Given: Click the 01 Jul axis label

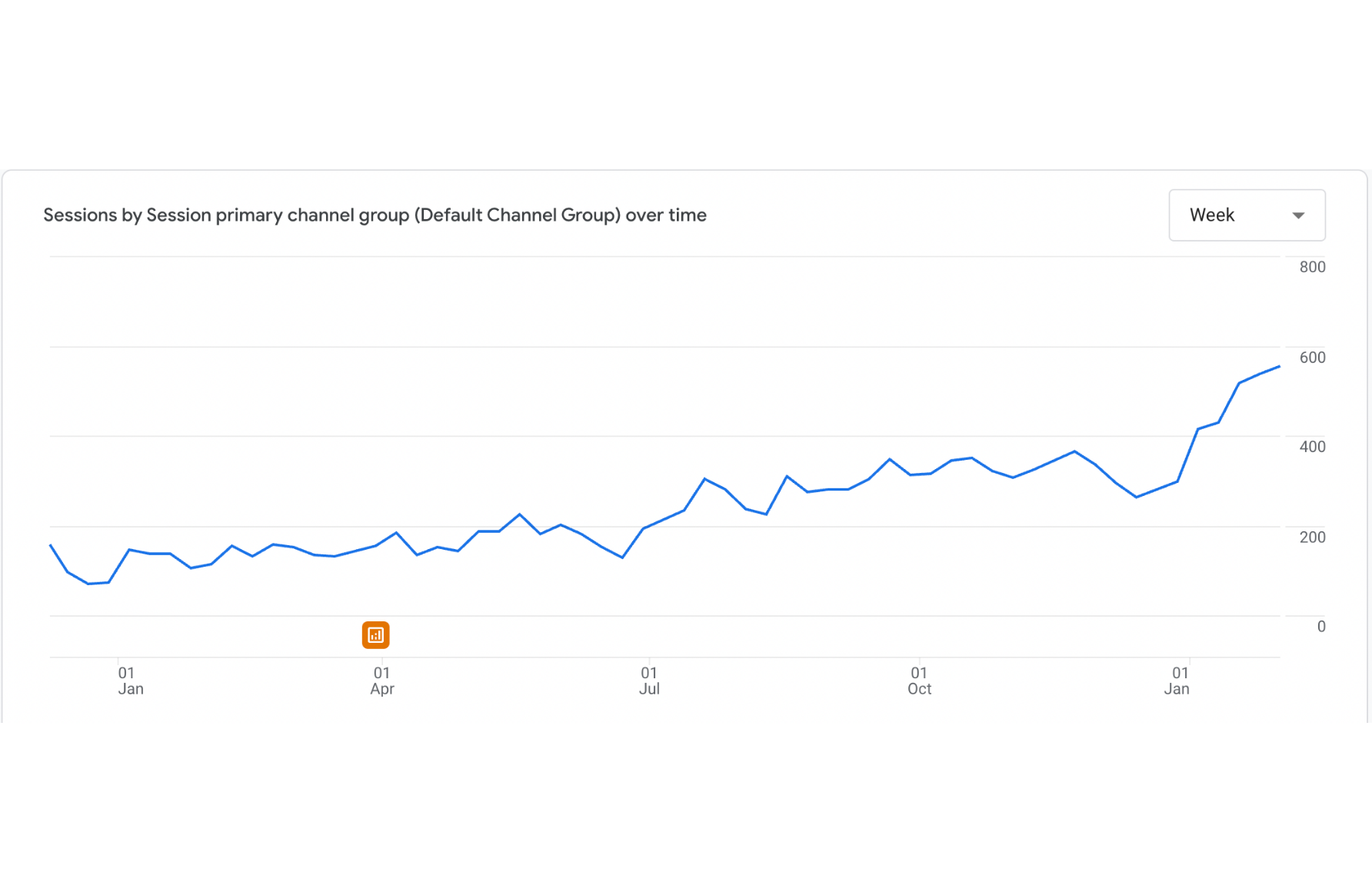Looking at the screenshot, I should [649, 681].
